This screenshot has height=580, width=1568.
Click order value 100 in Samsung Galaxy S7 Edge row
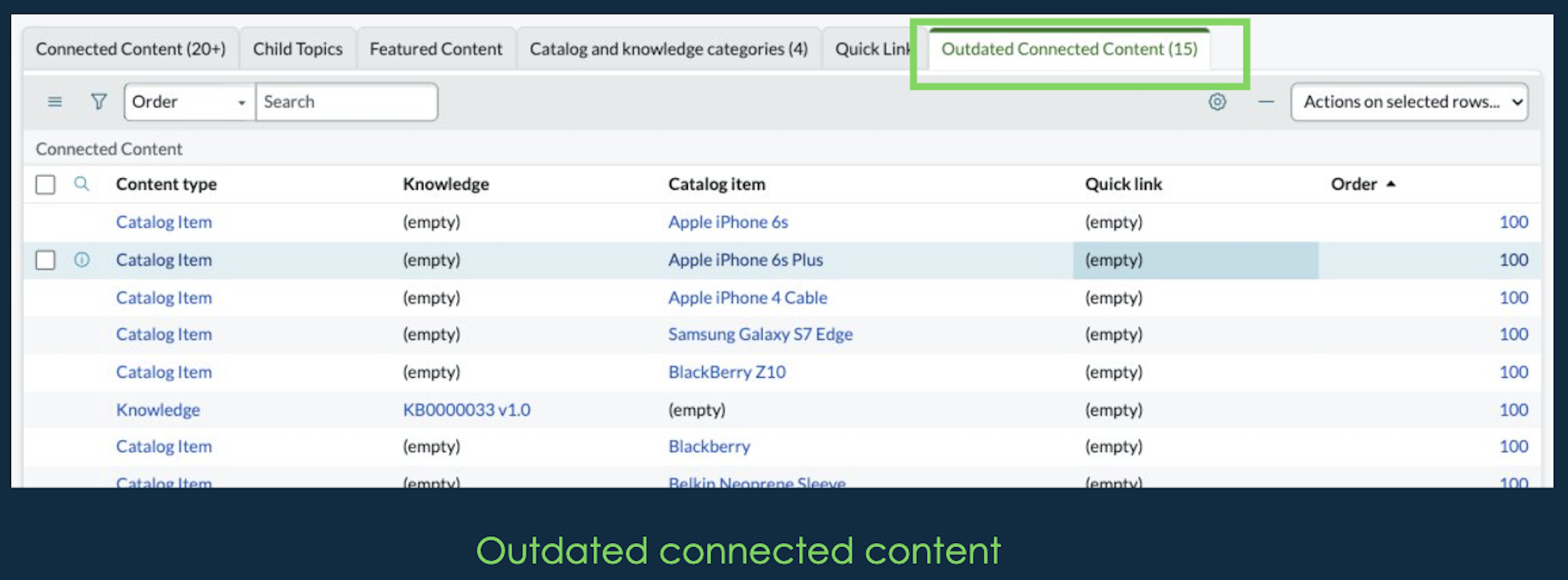pyautogui.click(x=1514, y=335)
